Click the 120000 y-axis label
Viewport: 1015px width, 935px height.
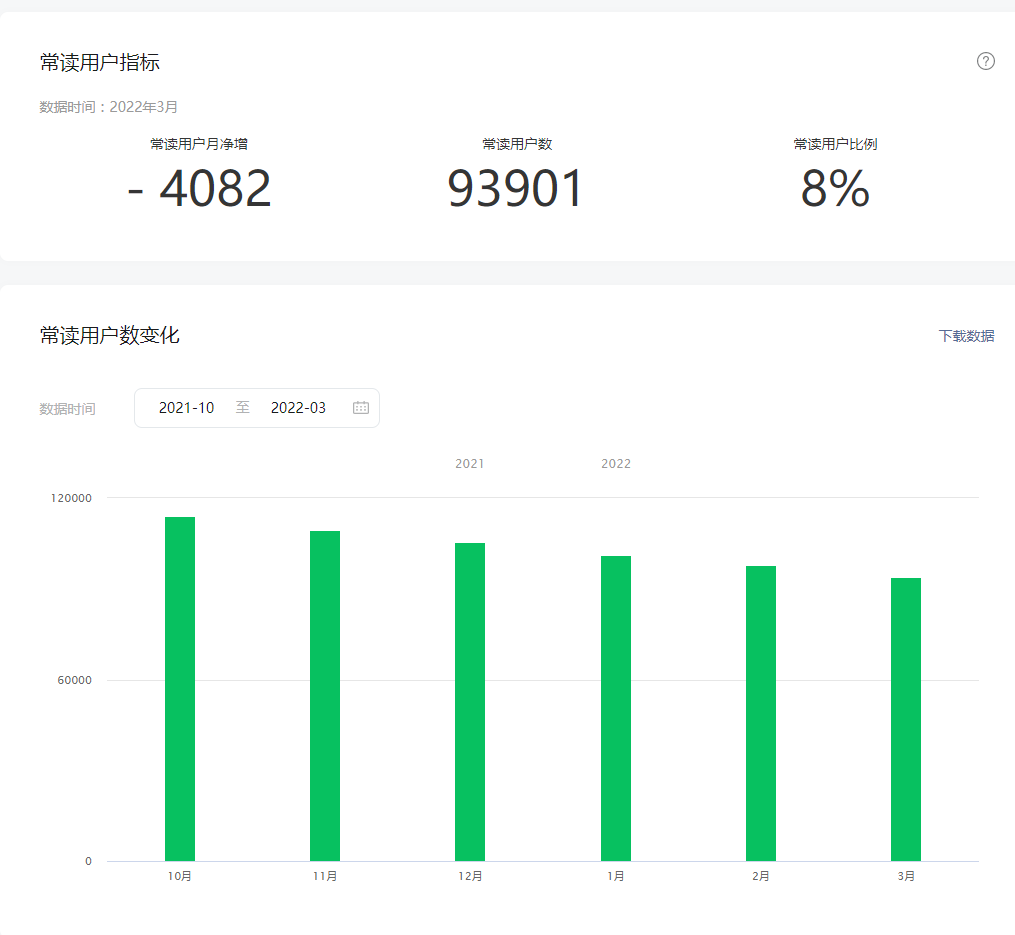coord(71,498)
